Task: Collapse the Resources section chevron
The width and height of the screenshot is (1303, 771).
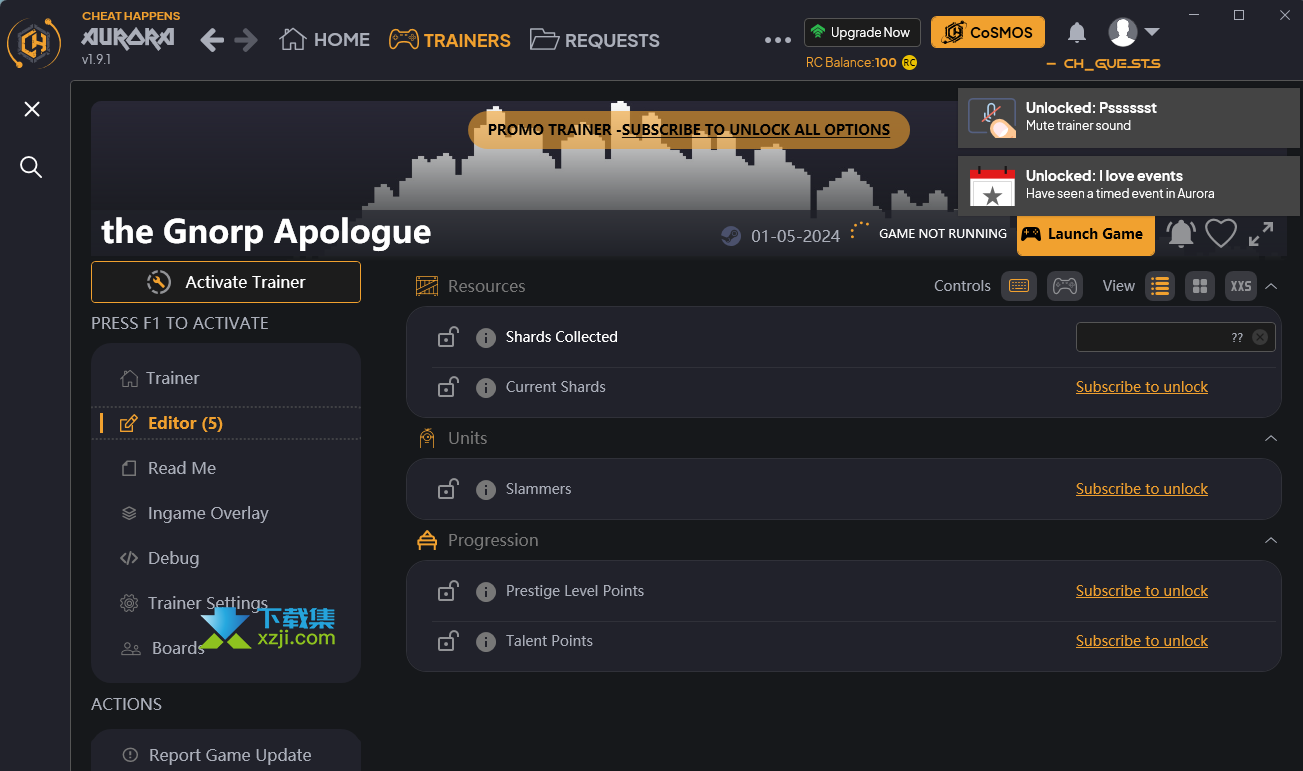Action: click(x=1271, y=286)
